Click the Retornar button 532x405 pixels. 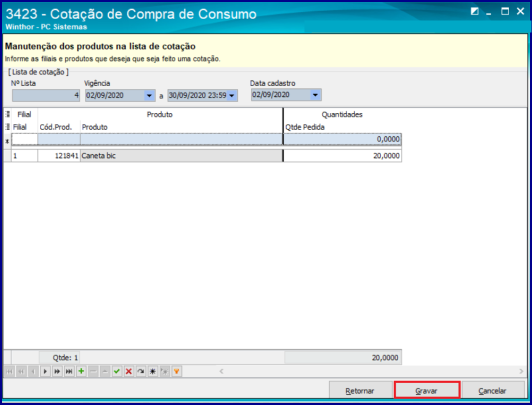(x=360, y=390)
